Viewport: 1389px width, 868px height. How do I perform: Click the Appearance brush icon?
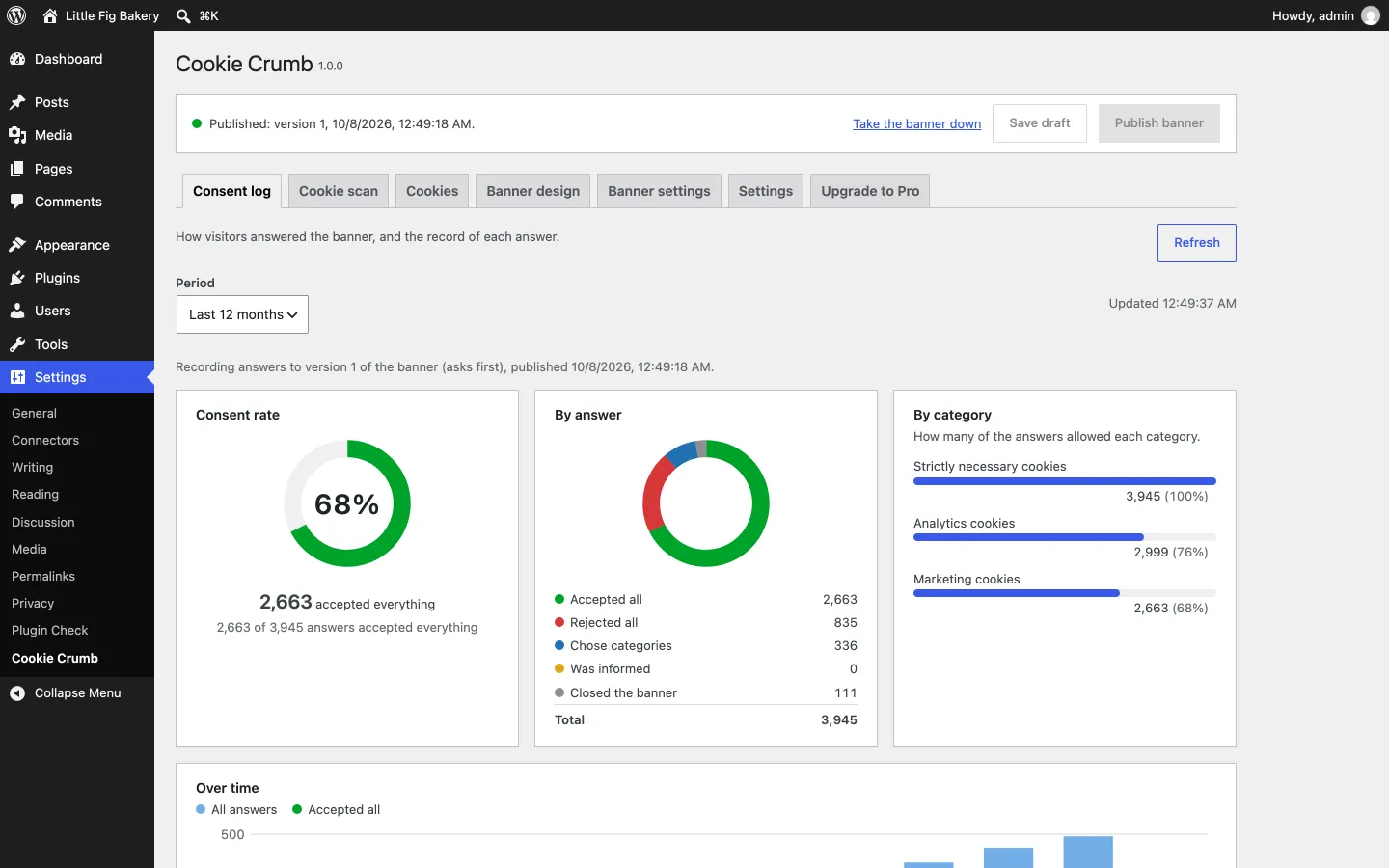[x=17, y=245]
